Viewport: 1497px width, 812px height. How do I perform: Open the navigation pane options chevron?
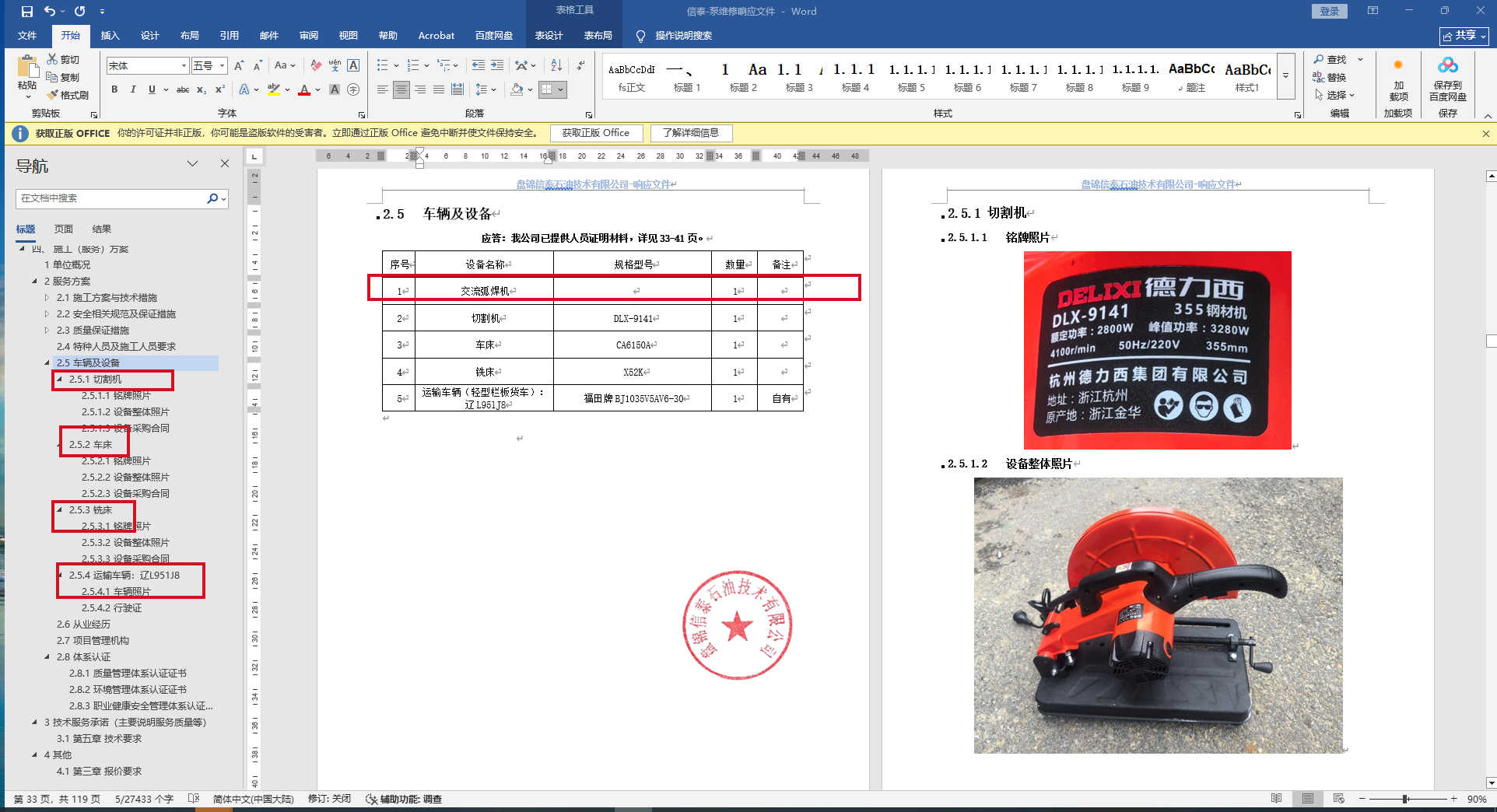pyautogui.click(x=192, y=164)
